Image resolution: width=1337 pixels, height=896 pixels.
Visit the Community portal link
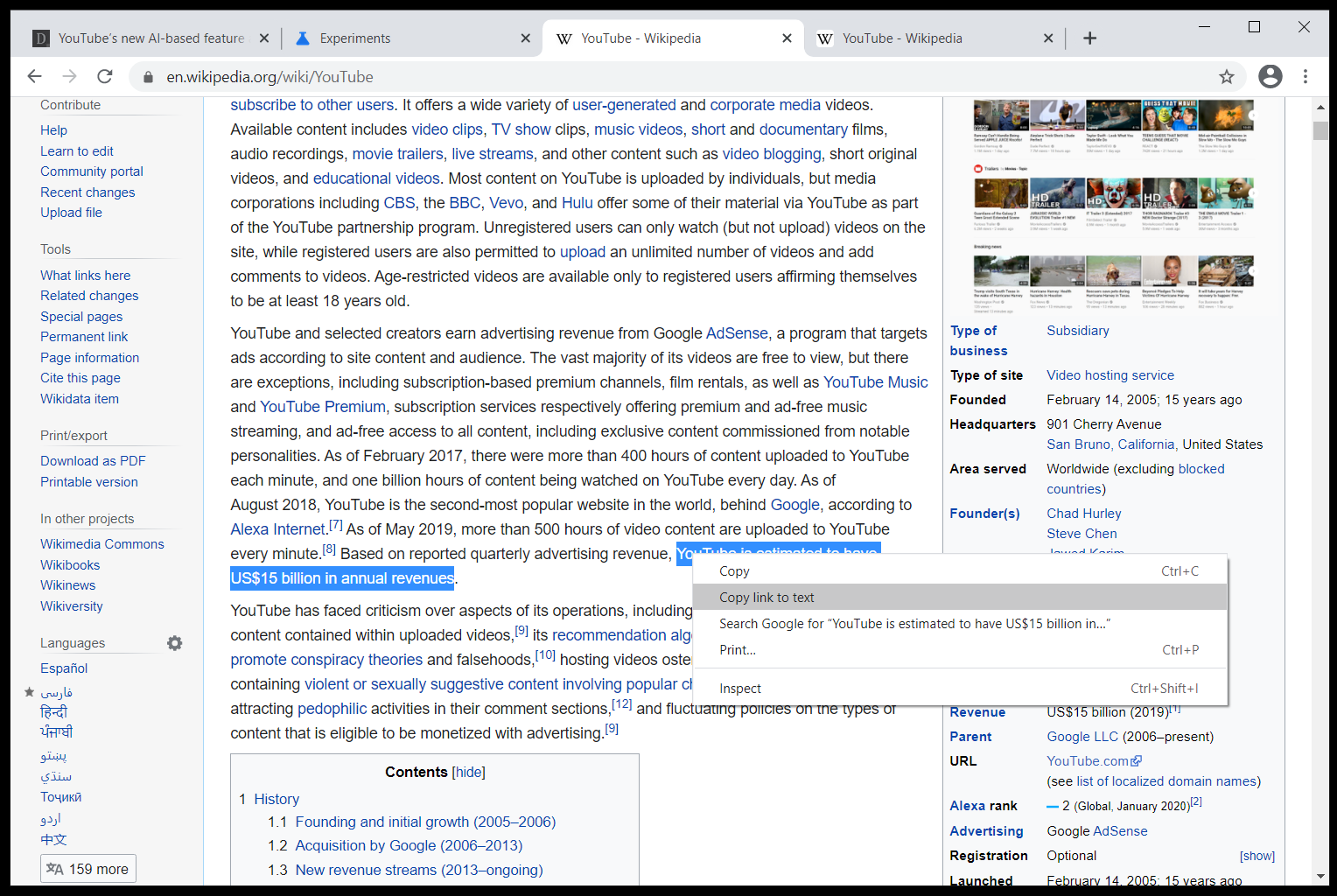[x=92, y=171]
